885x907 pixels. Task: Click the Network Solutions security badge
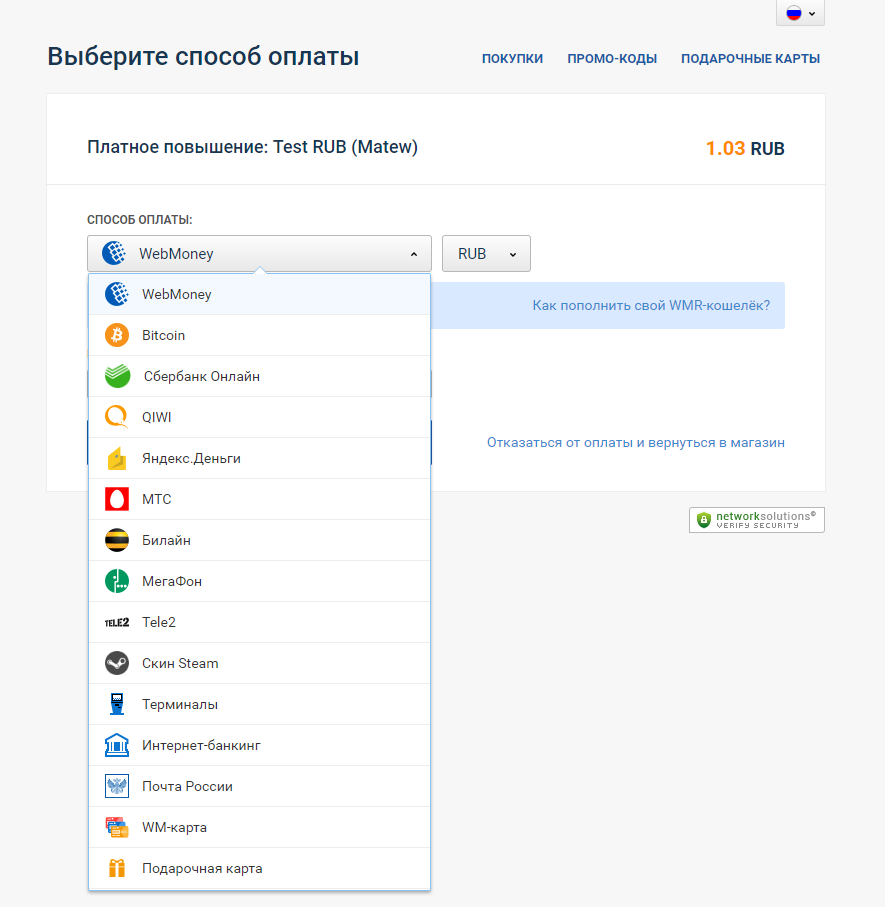[x=757, y=520]
